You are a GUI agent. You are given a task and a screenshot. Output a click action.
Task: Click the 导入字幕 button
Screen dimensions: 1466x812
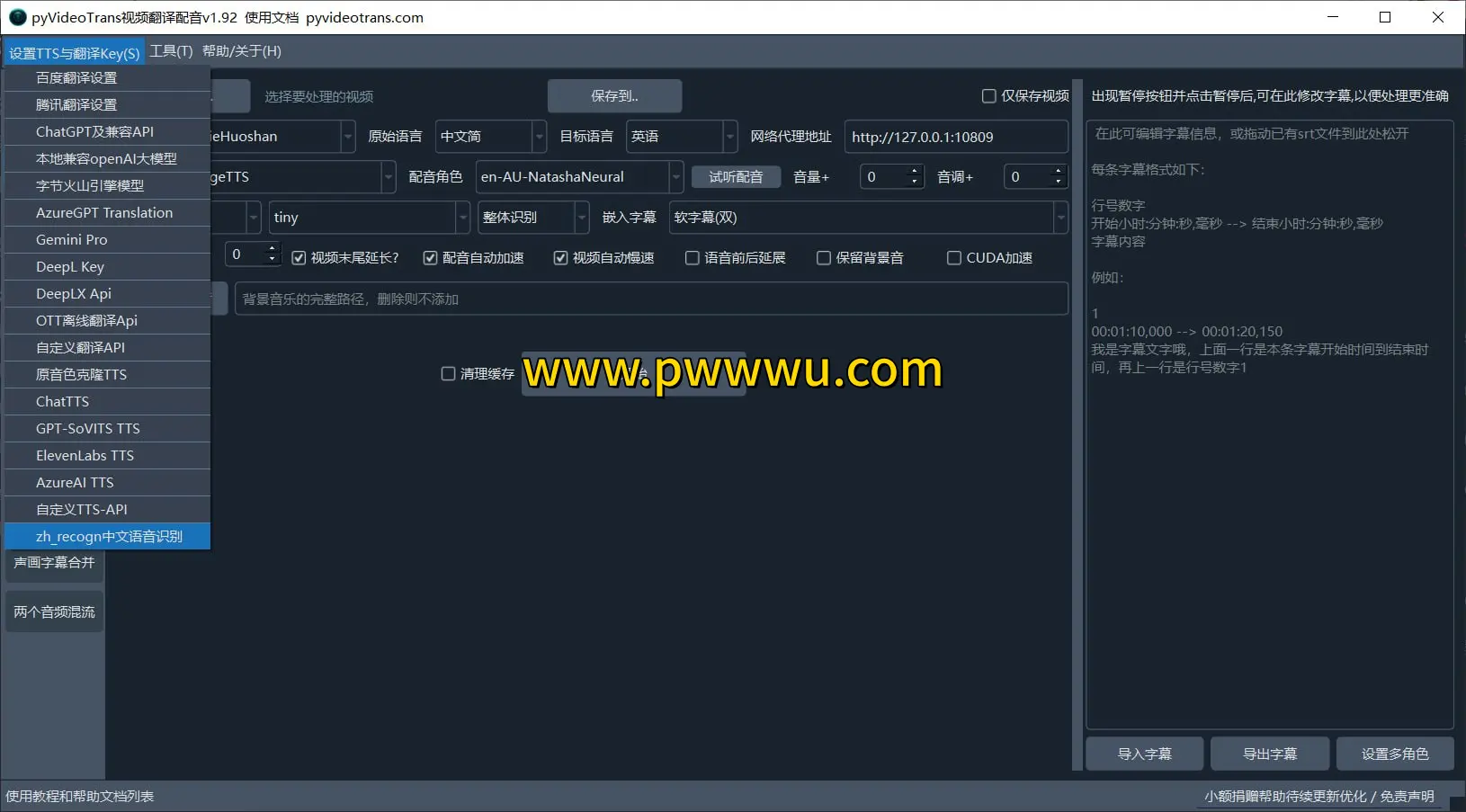pyautogui.click(x=1144, y=754)
